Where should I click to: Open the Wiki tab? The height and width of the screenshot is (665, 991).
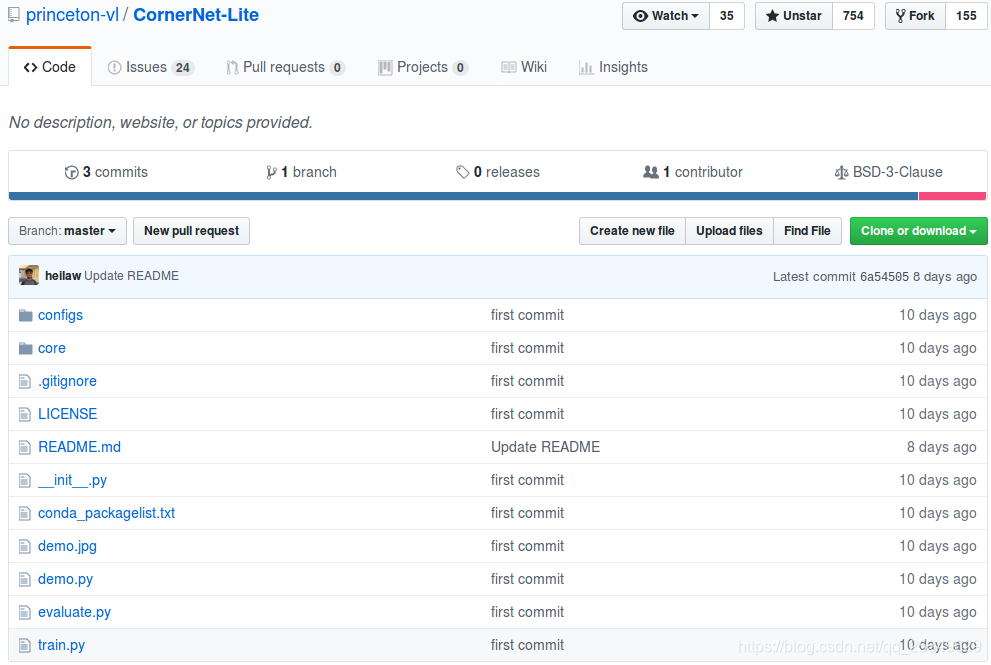[x=524, y=67]
